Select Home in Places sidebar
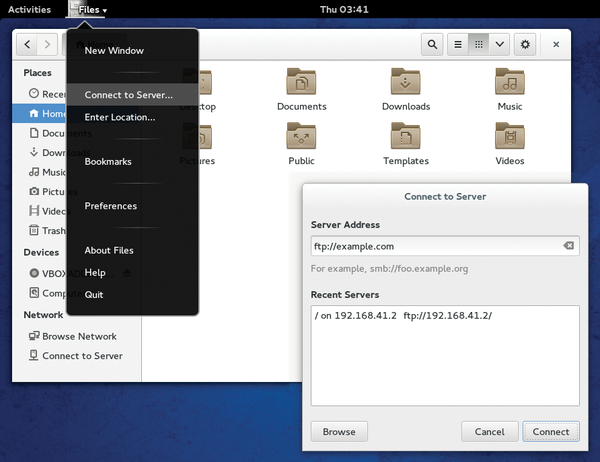Image resolution: width=600 pixels, height=462 pixels. pyautogui.click(x=40, y=113)
